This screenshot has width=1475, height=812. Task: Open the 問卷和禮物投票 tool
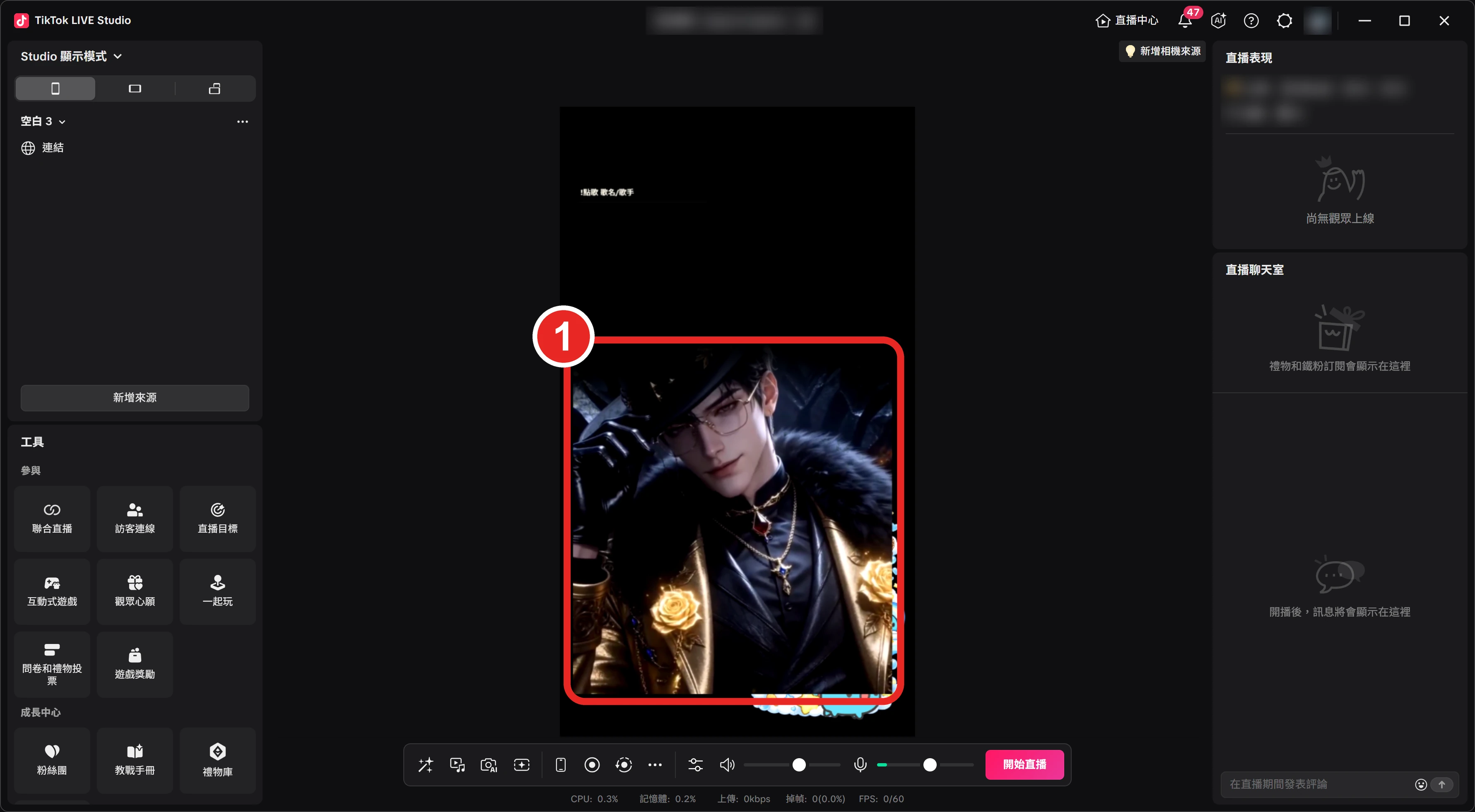(52, 664)
